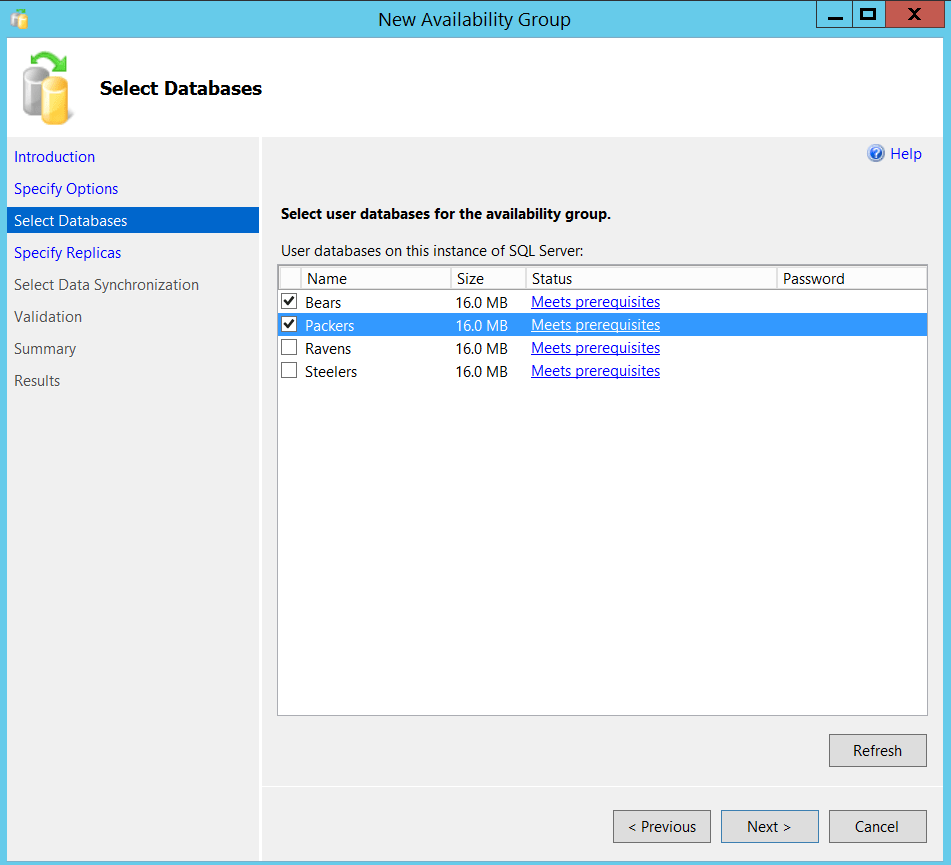This screenshot has width=951, height=865.
Task: Click Meets prerequisites link for Steelers
Action: point(595,370)
